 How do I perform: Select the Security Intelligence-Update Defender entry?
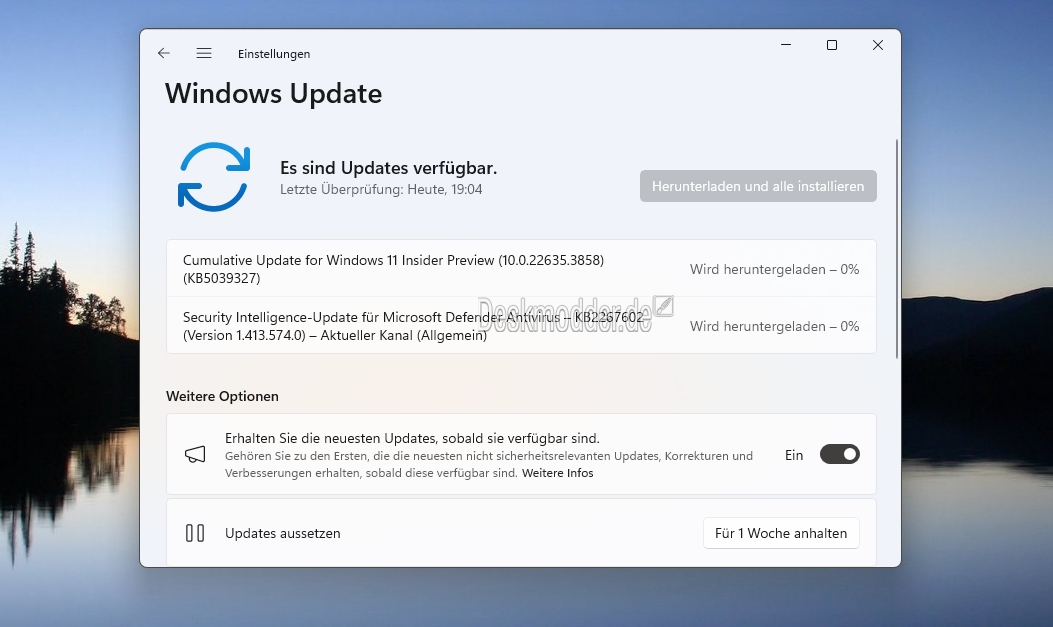[x=521, y=326]
